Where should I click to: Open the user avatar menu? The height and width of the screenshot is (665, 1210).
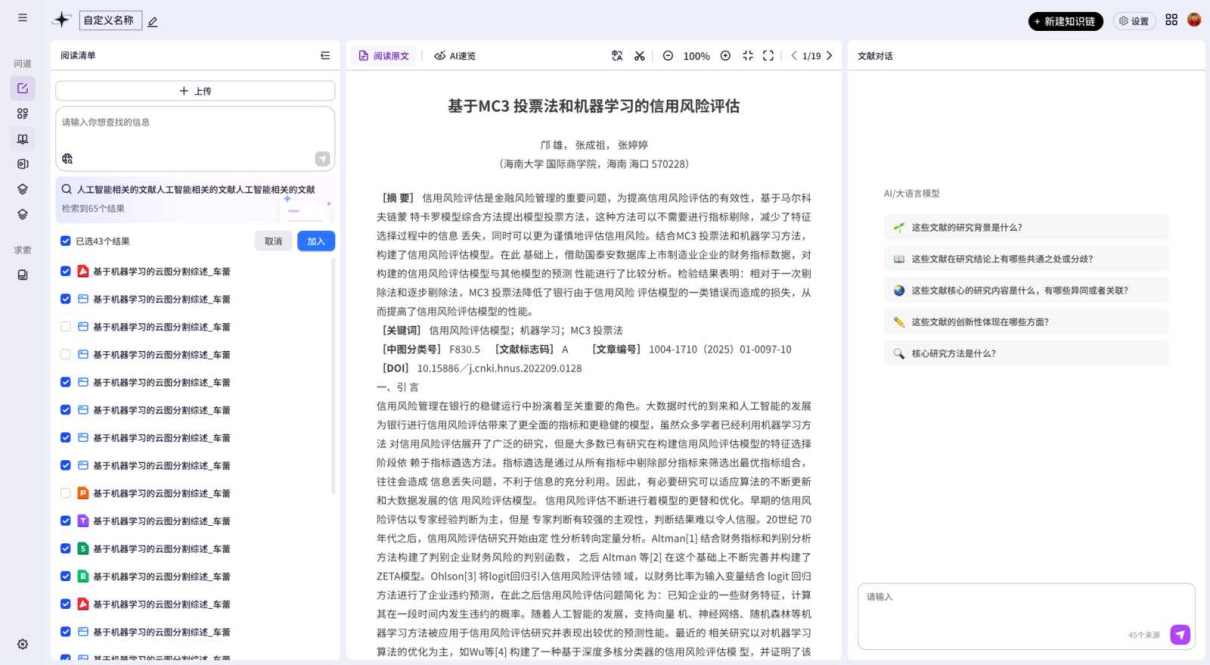coord(1194,19)
